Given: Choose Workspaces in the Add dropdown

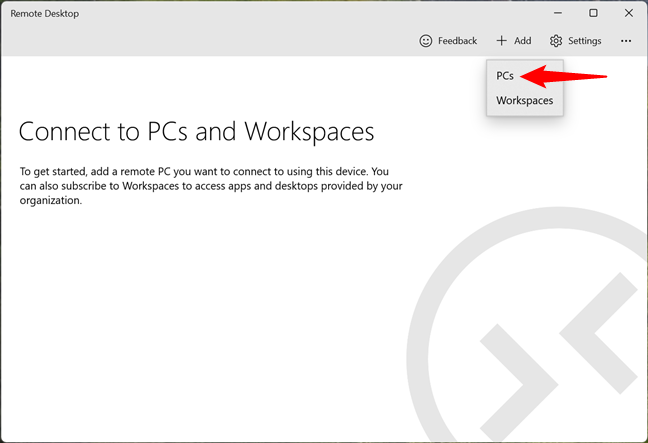Looking at the screenshot, I should point(524,100).
